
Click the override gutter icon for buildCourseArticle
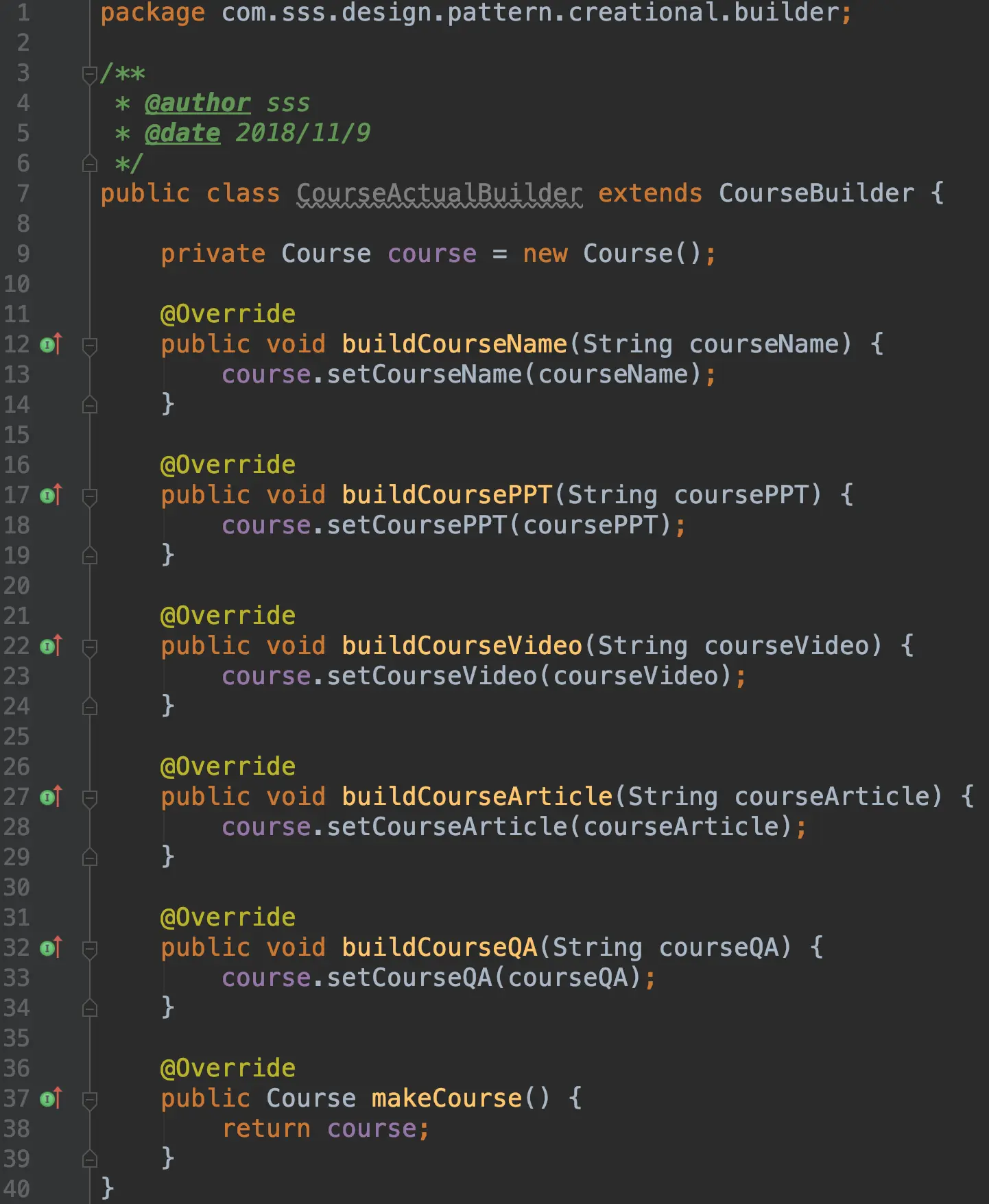click(x=51, y=797)
